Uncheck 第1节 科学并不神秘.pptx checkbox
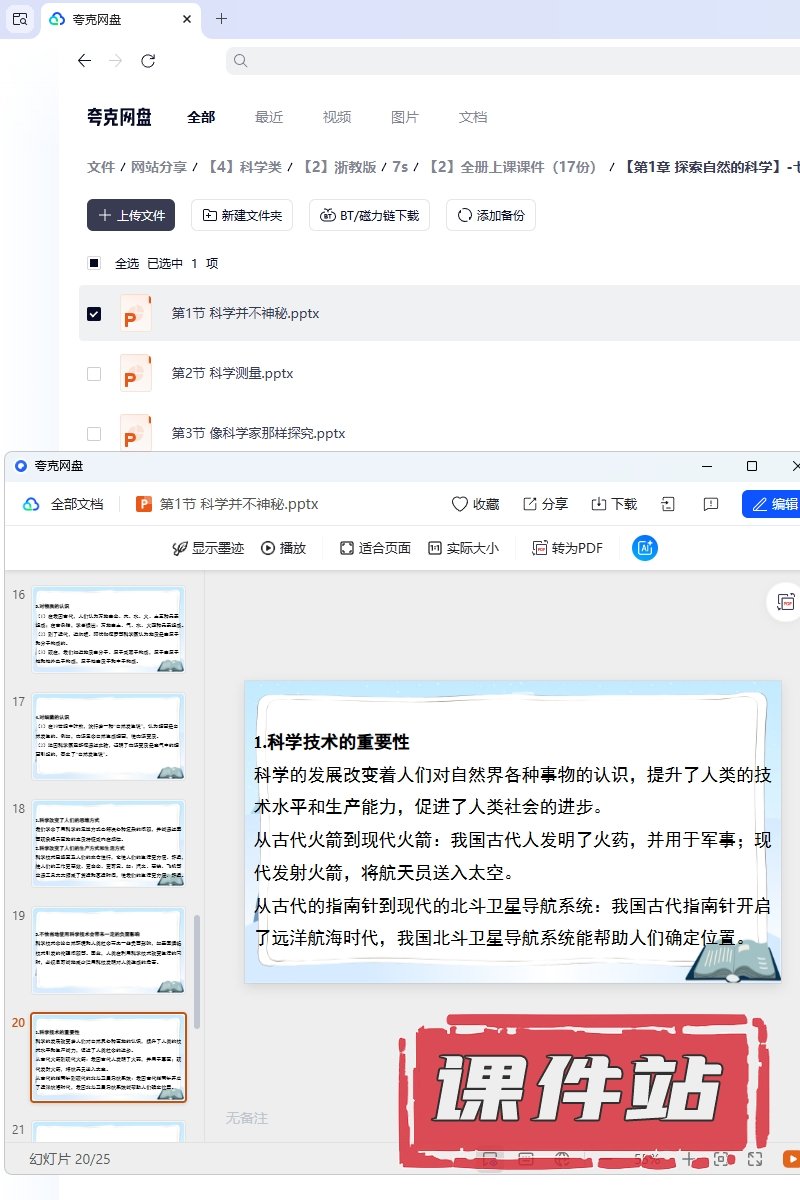Image resolution: width=800 pixels, height=1200 pixels. (x=94, y=313)
